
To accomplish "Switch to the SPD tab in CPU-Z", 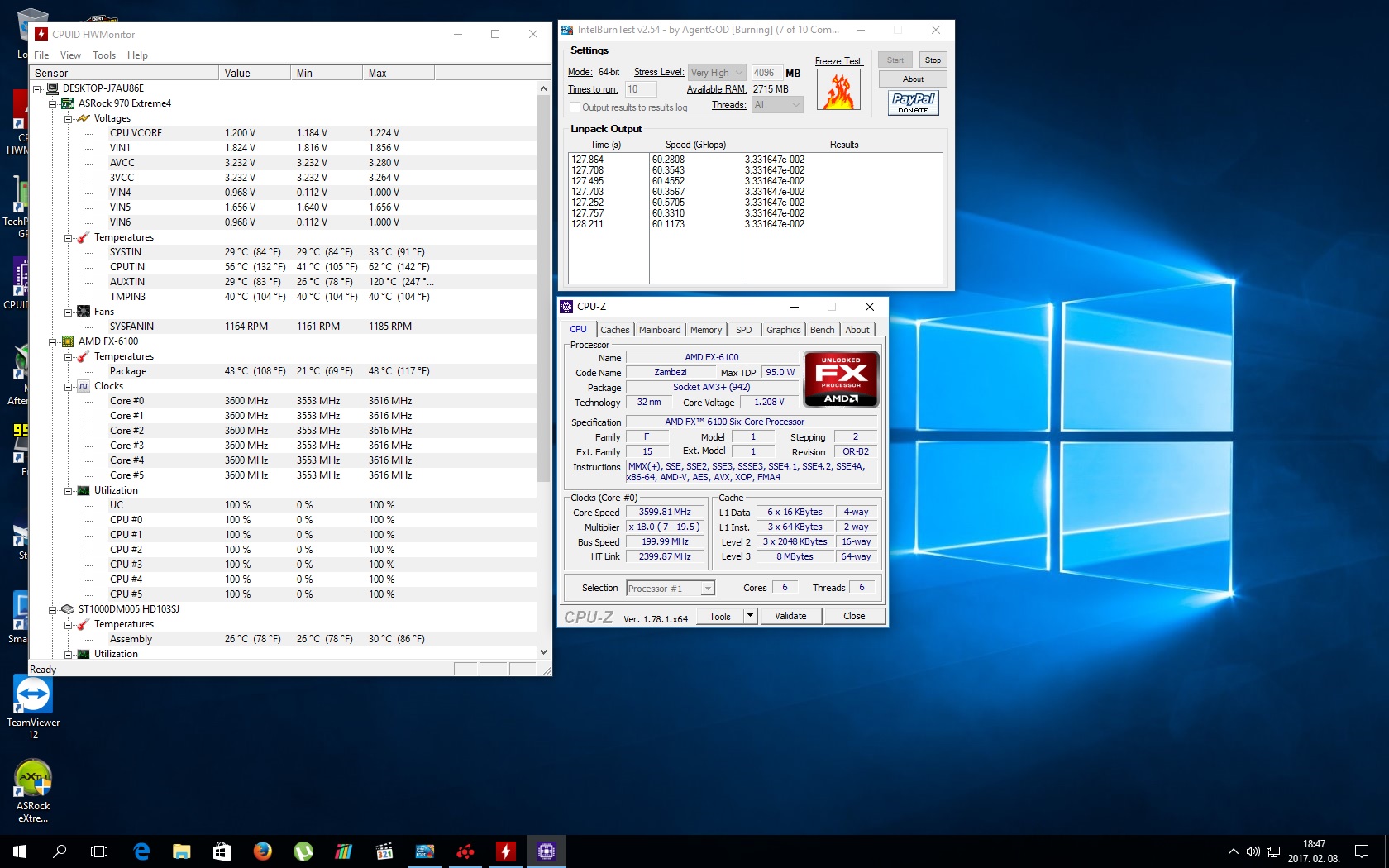I will [744, 330].
